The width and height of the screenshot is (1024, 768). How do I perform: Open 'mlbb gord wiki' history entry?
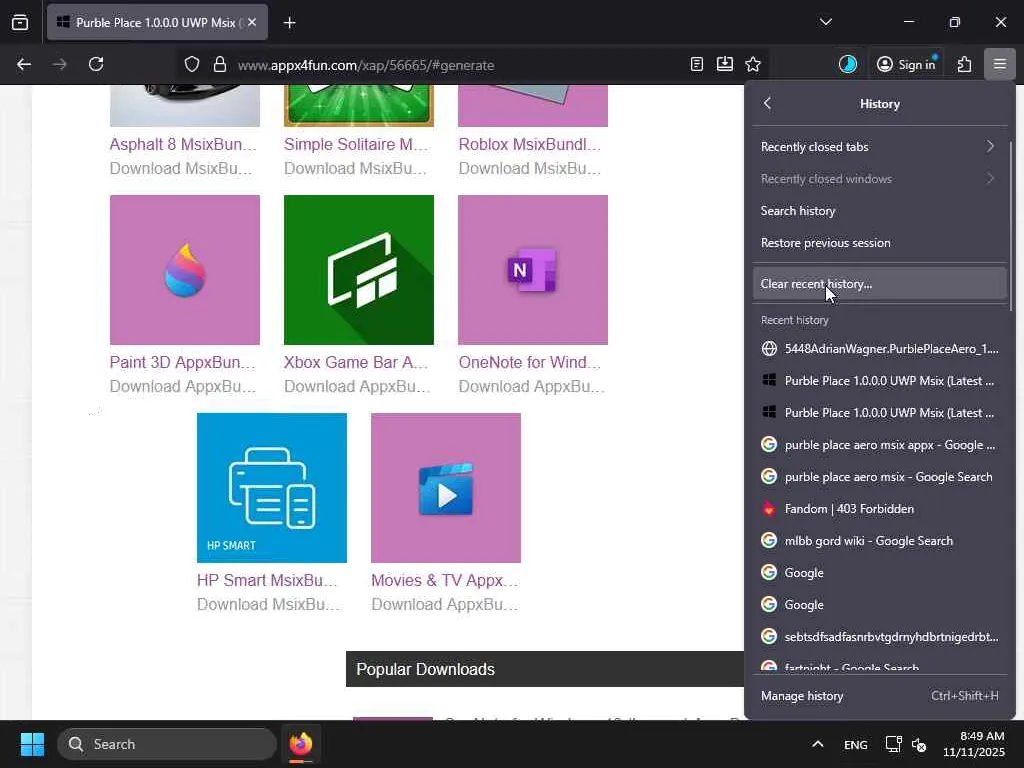(x=879, y=541)
